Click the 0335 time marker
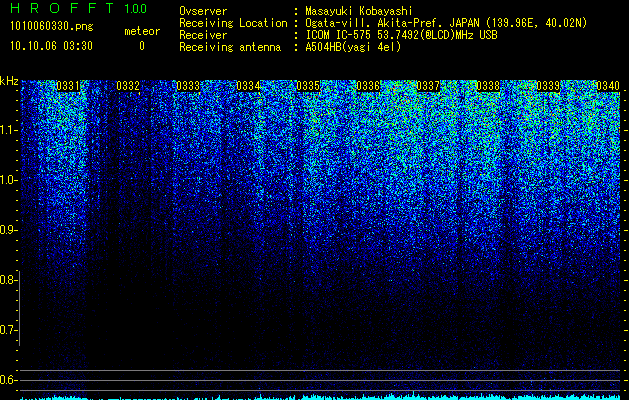The image size is (629, 400). tap(308, 86)
